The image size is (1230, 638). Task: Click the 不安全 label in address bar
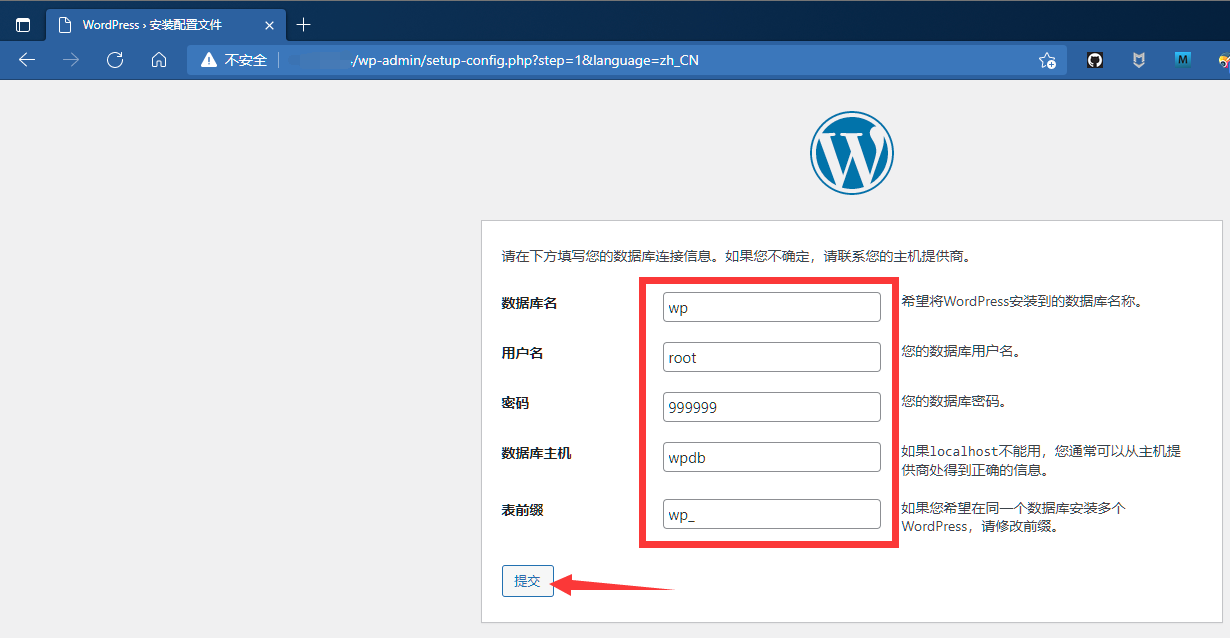[x=246, y=60]
